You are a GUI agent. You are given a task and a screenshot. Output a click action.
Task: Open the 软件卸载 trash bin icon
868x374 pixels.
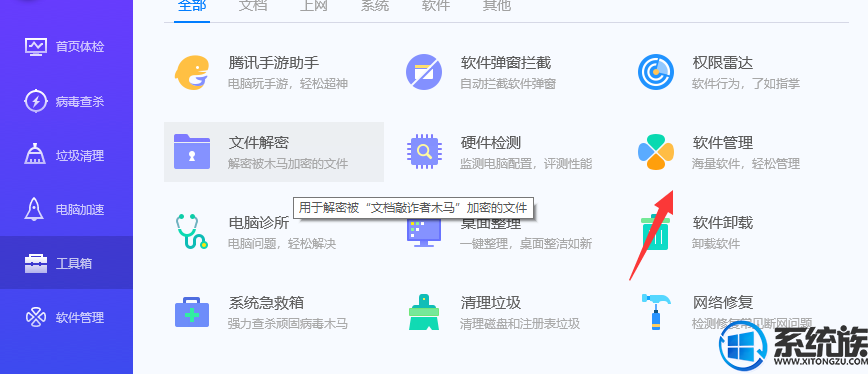click(x=656, y=231)
